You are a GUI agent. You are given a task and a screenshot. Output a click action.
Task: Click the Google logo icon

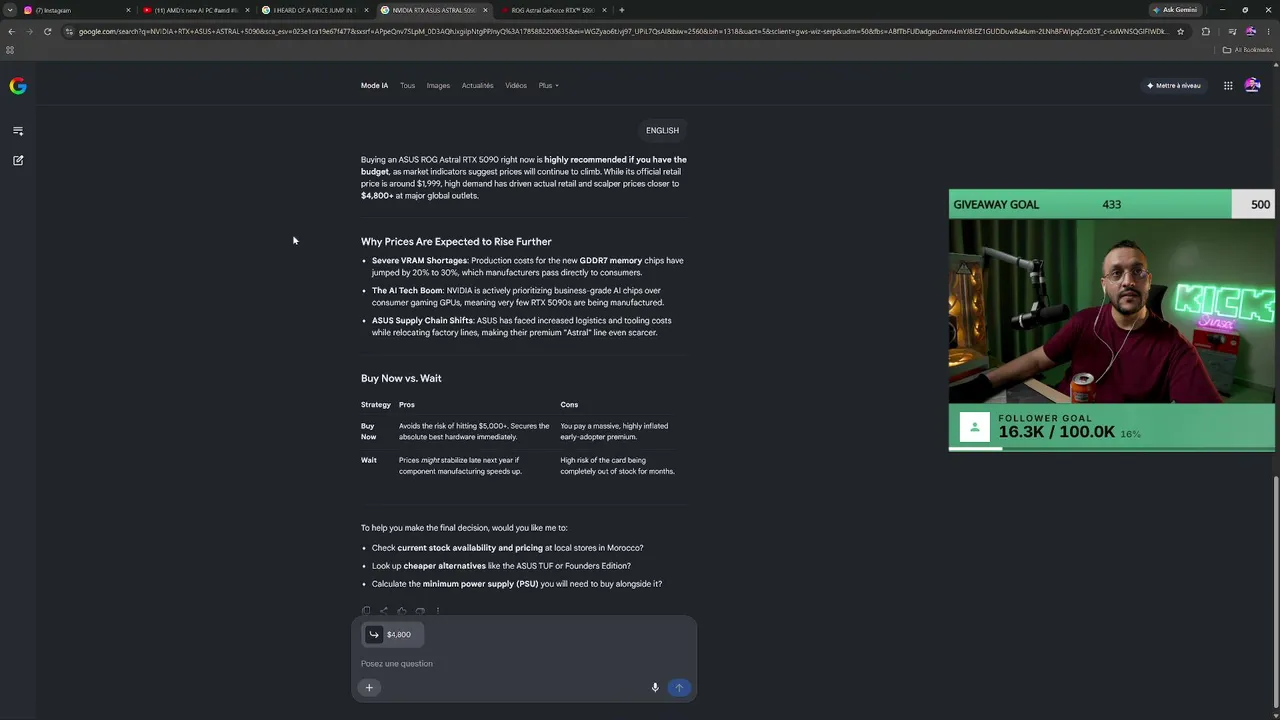tap(18, 86)
